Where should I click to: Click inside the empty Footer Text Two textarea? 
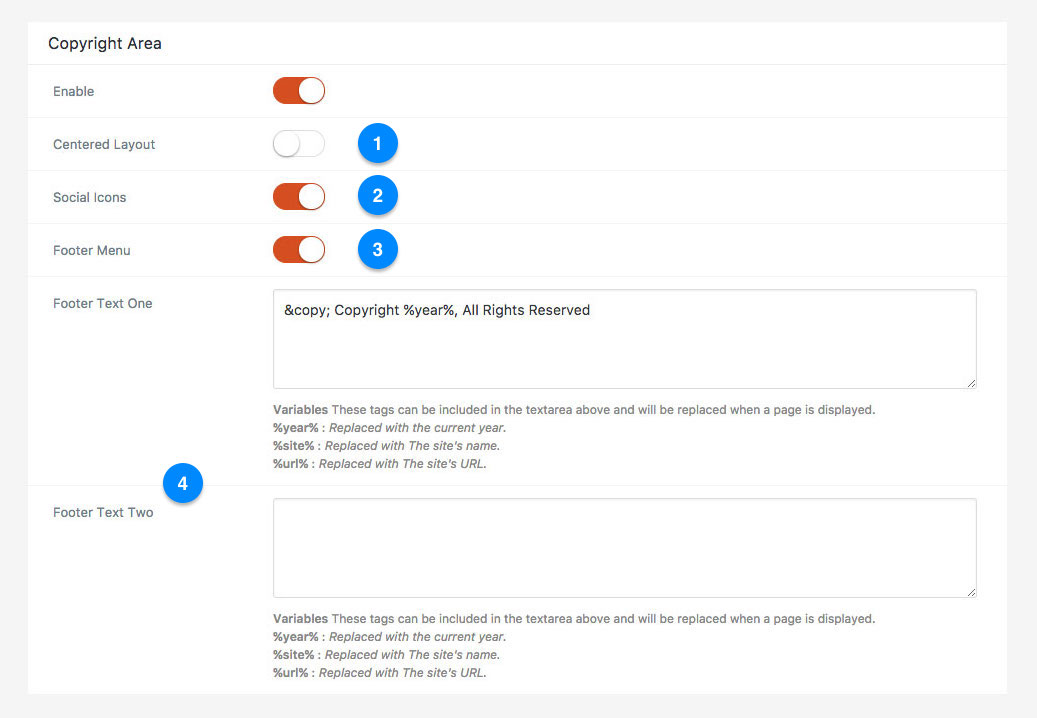pyautogui.click(x=624, y=548)
